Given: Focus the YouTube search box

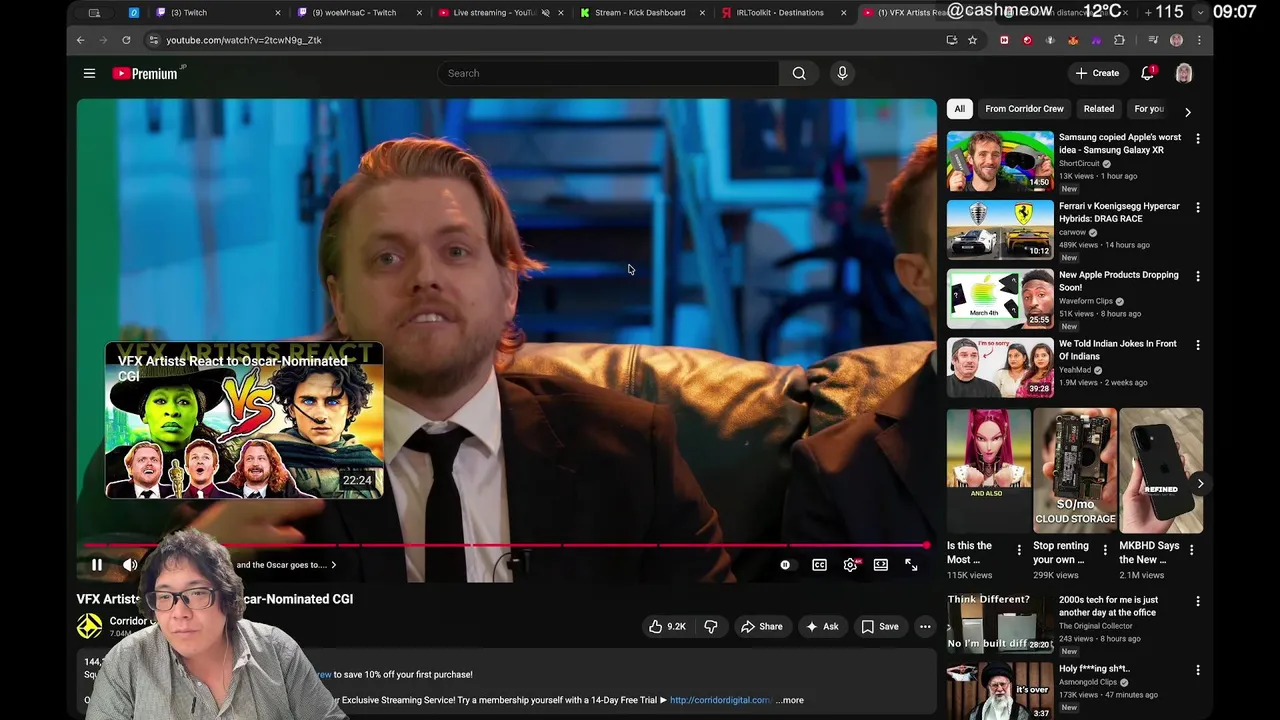Looking at the screenshot, I should tap(608, 73).
